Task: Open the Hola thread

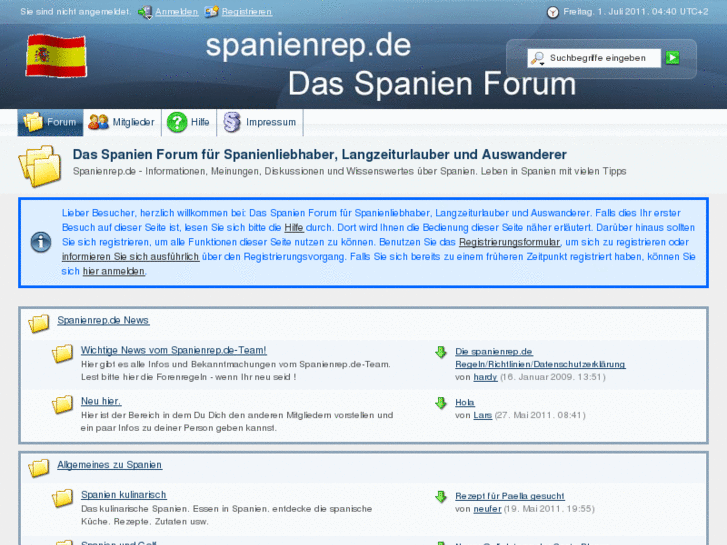Action: coord(465,403)
